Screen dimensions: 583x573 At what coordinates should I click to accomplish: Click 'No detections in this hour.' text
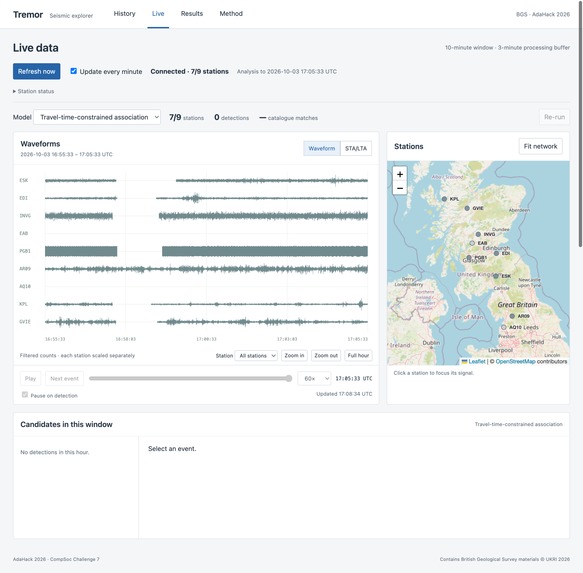tap(55, 452)
